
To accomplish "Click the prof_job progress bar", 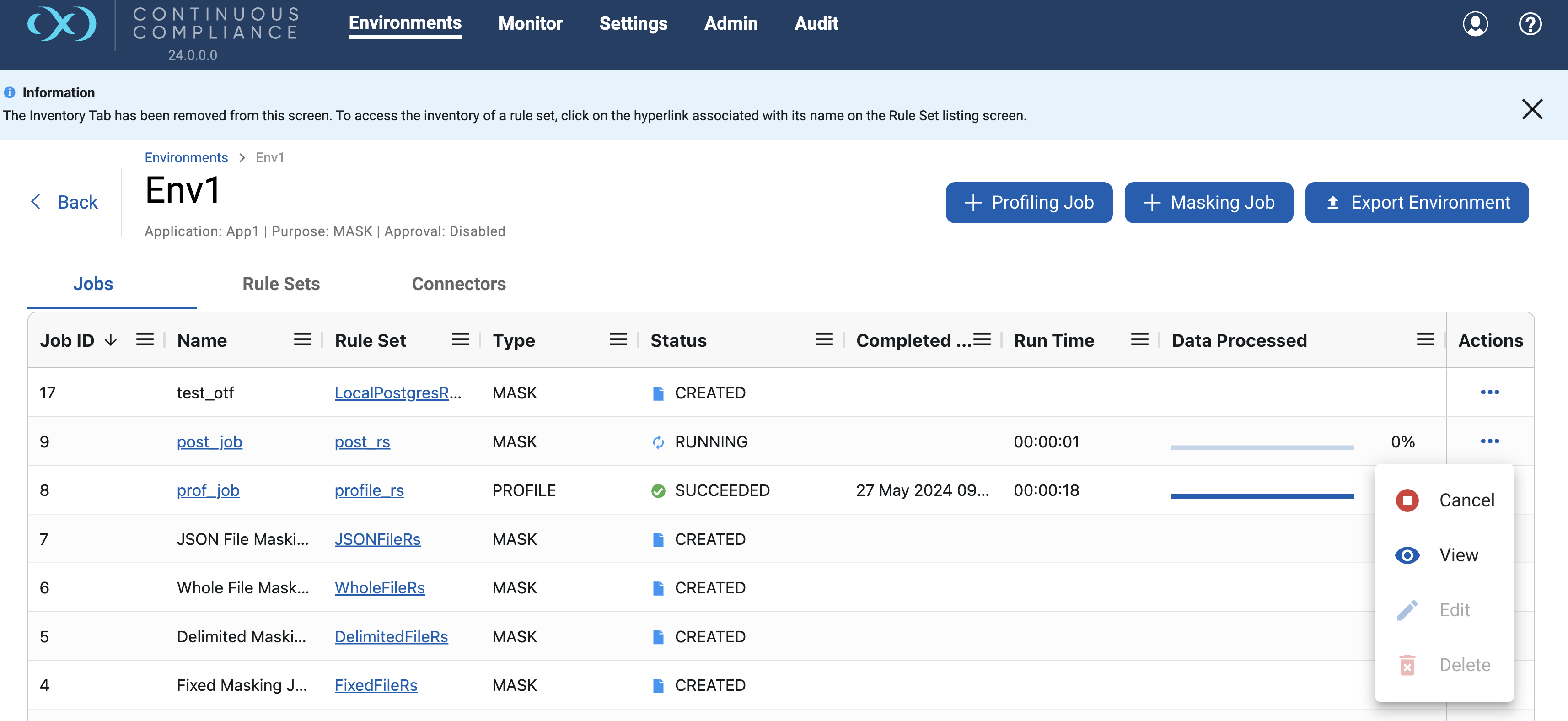I will 1262,496.
